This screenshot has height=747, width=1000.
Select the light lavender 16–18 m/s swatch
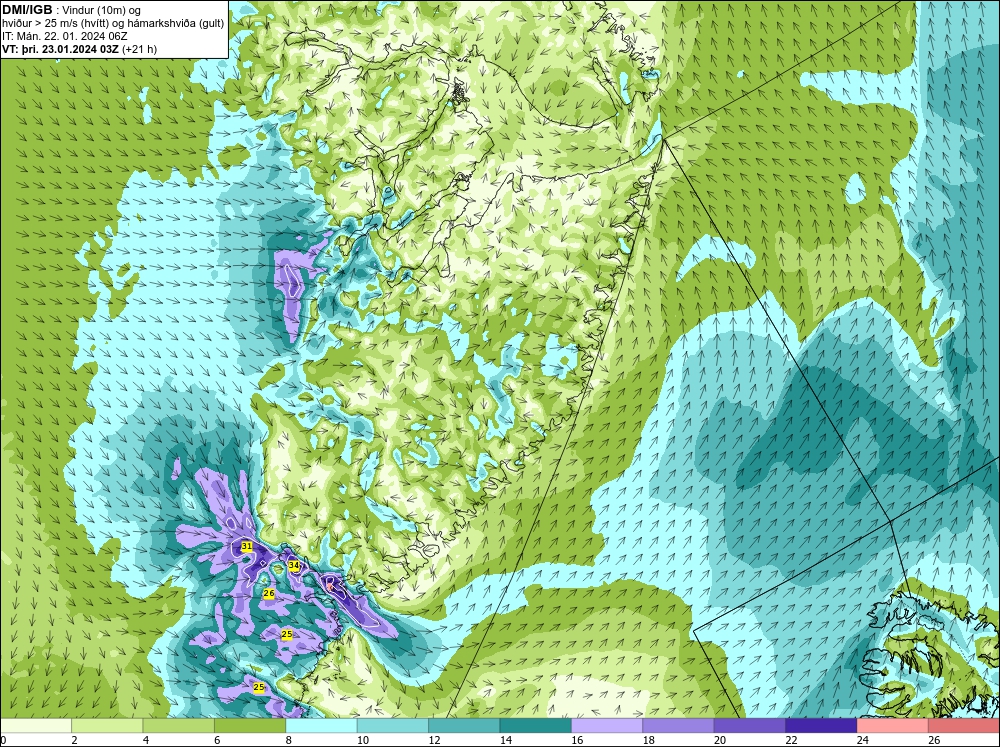(607, 725)
